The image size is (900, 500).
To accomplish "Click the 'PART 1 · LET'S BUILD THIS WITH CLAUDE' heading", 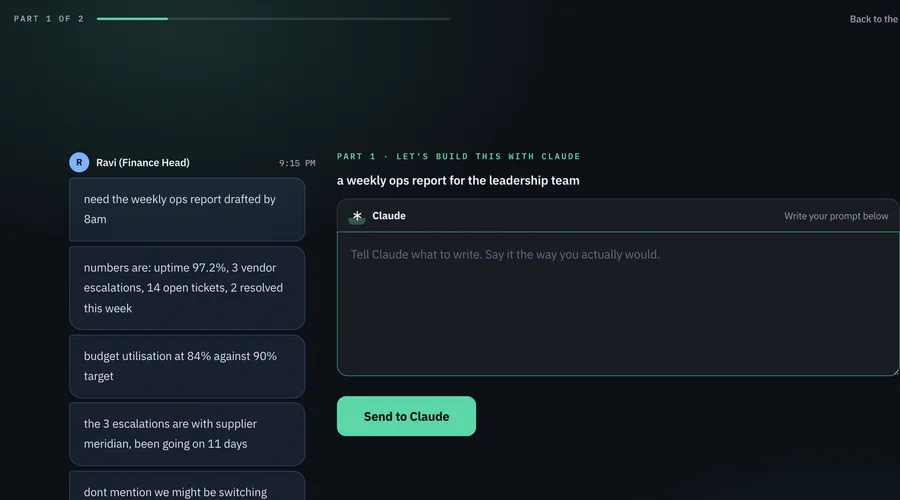I will pos(459,156).
